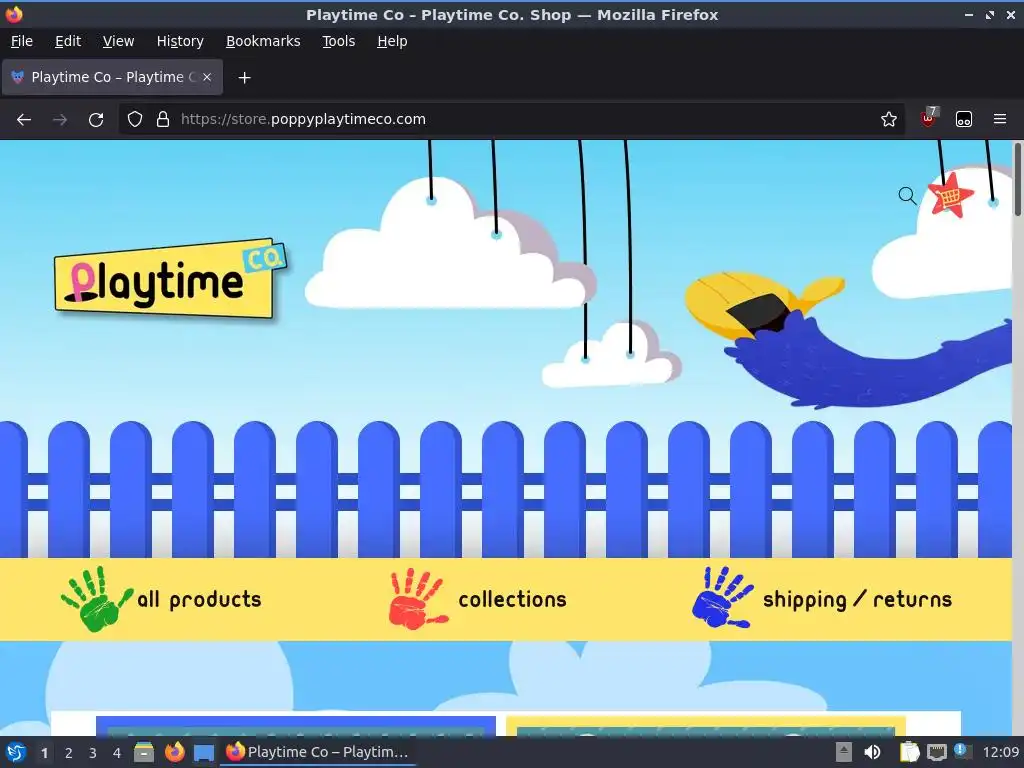Open the File menu
This screenshot has height=768, width=1024.
pos(22,41)
